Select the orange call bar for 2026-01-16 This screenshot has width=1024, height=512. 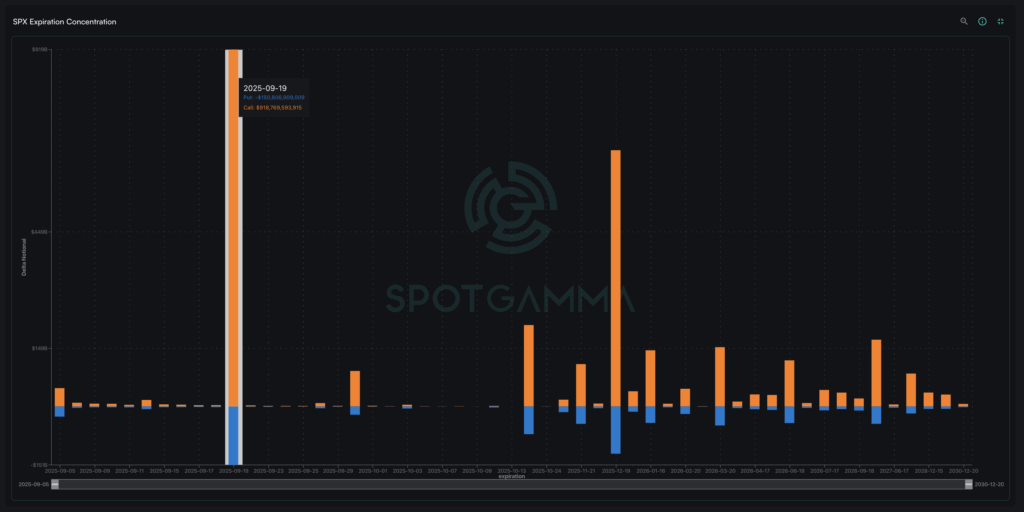click(650, 378)
